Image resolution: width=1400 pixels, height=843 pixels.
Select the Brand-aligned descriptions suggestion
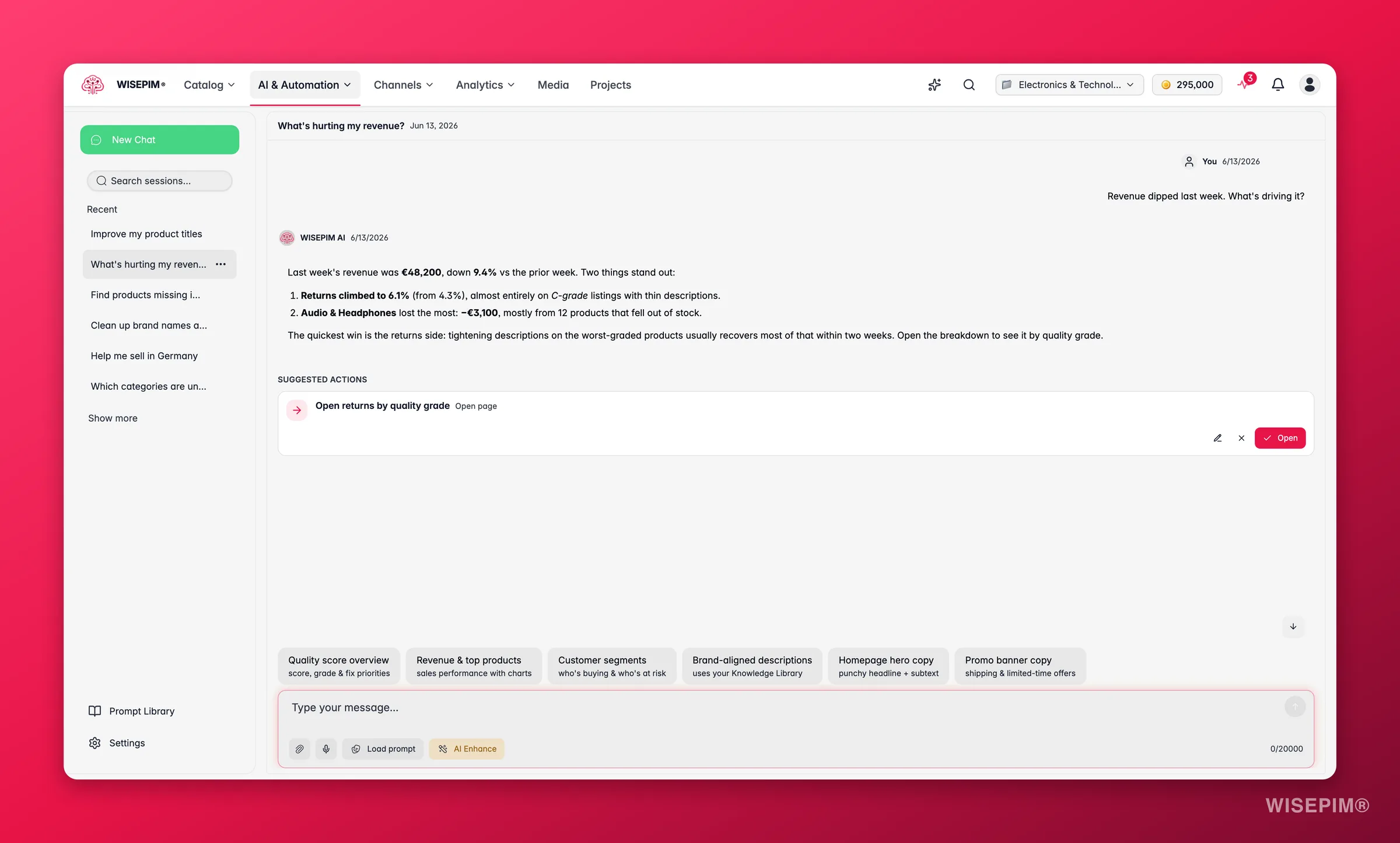click(x=752, y=666)
